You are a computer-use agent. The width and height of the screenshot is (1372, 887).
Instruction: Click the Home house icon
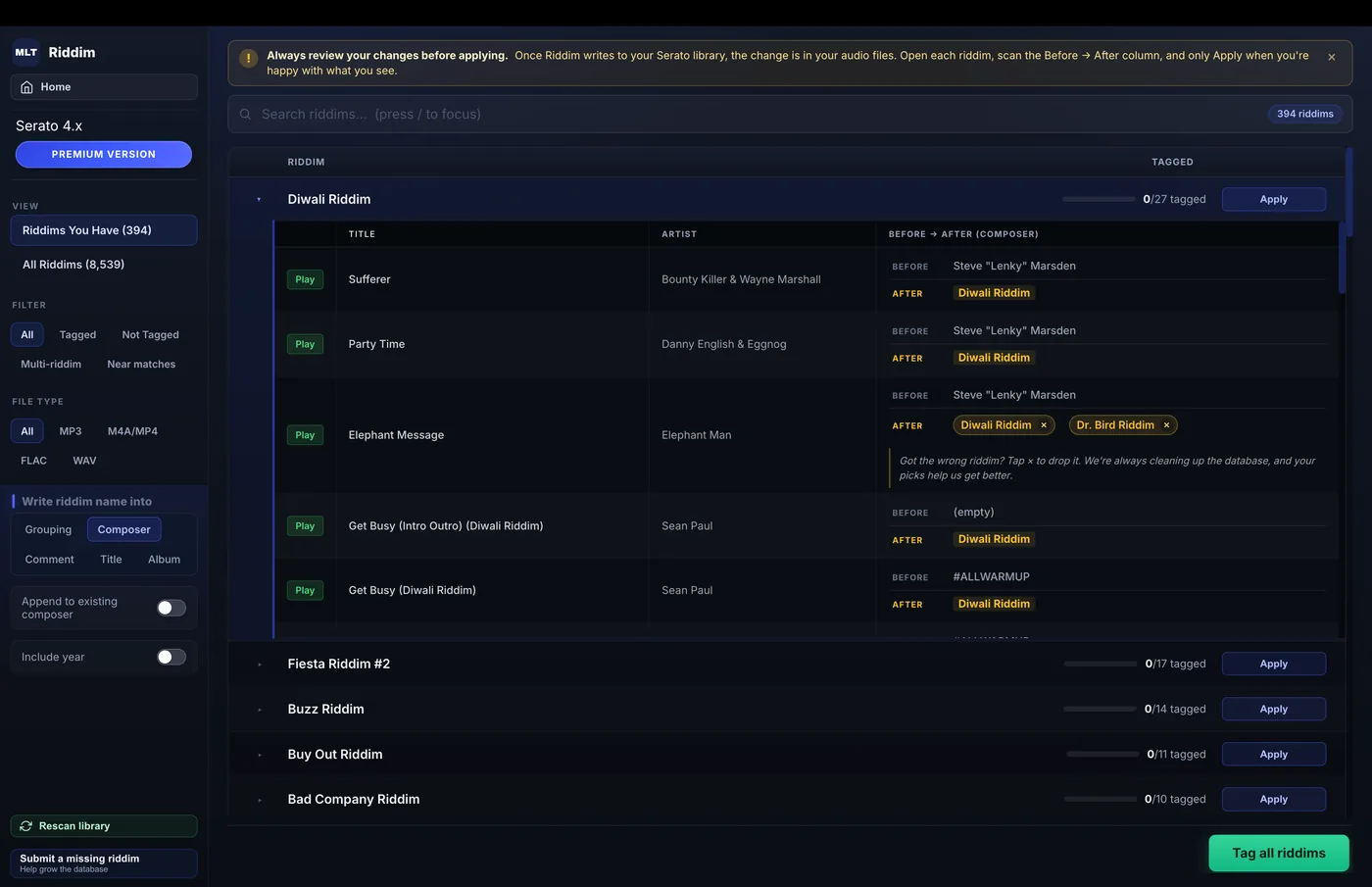click(x=26, y=87)
